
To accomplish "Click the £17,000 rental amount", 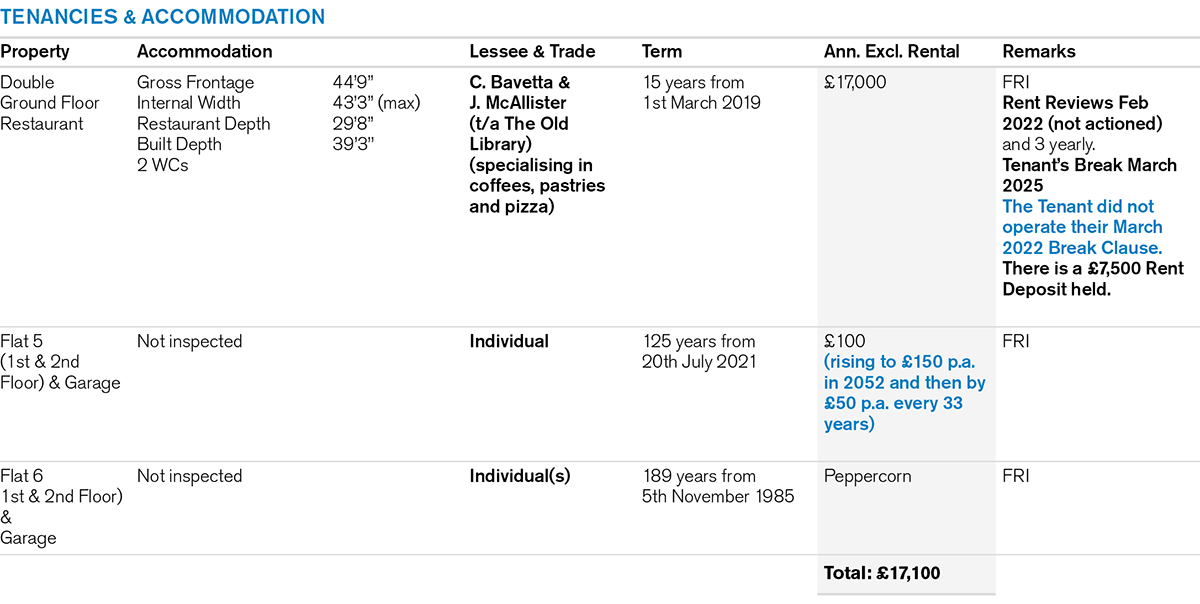I will pos(855,83).
